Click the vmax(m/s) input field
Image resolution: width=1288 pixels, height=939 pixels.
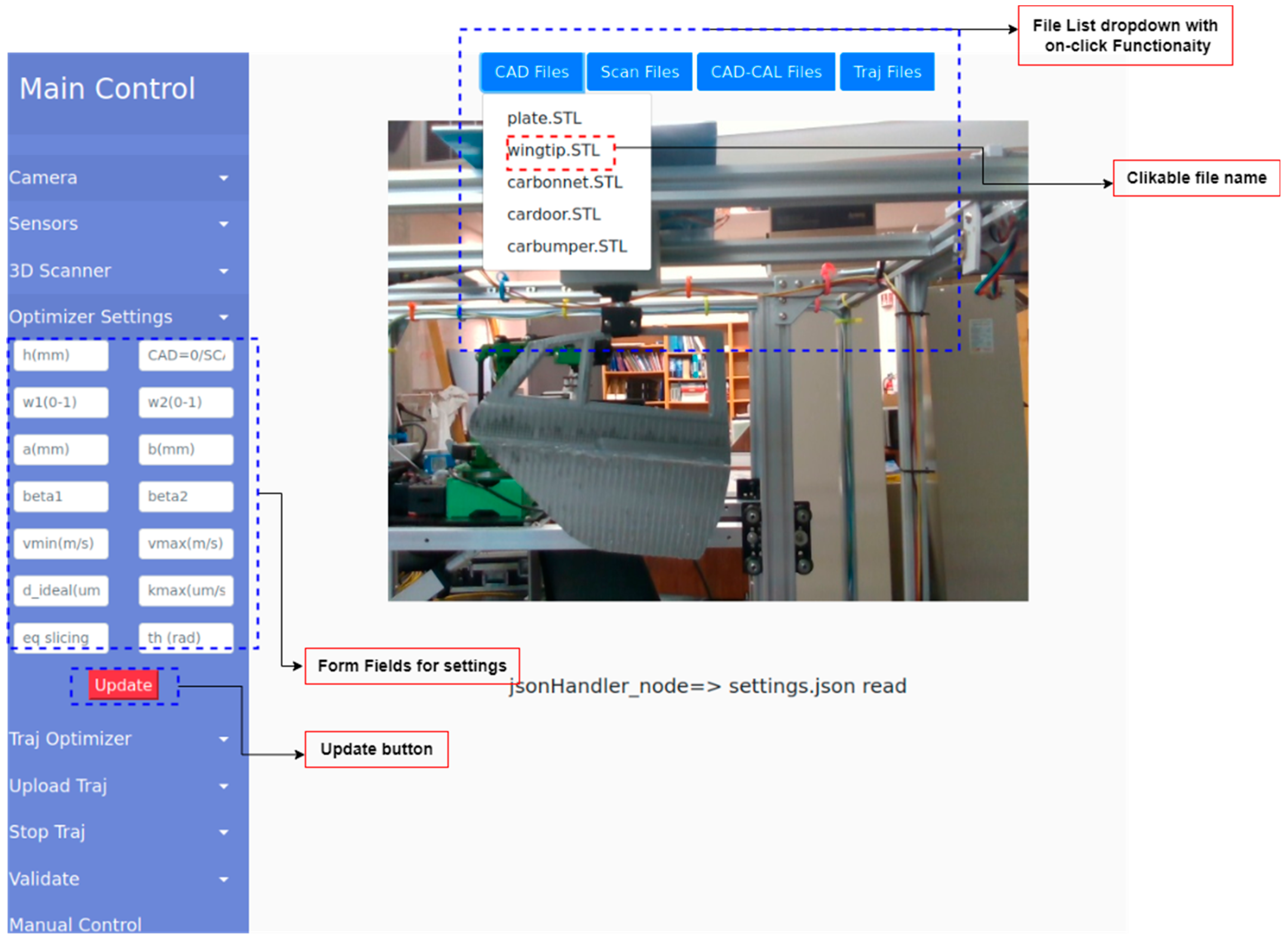tap(186, 544)
